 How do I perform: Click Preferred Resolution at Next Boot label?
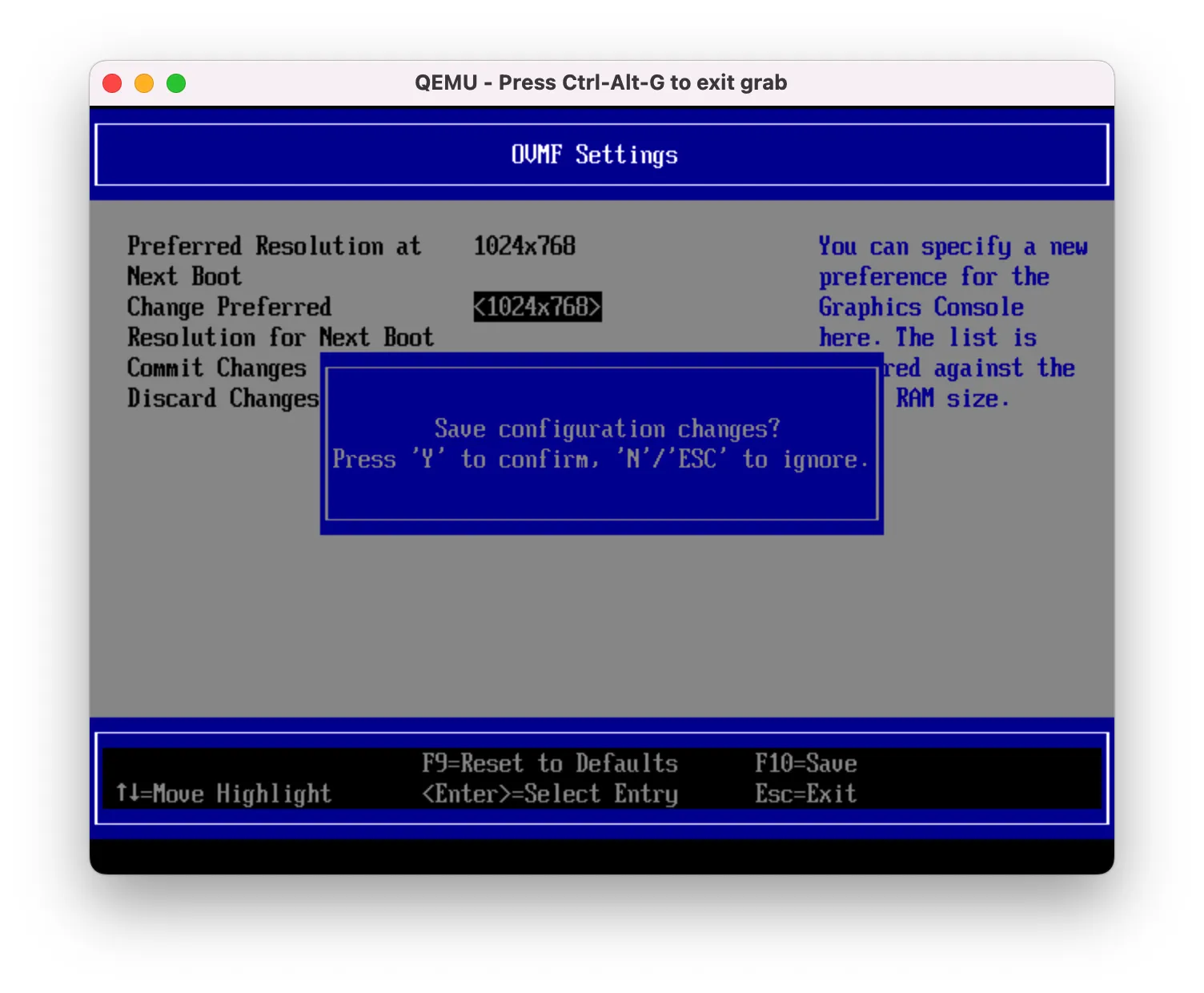[x=275, y=261]
